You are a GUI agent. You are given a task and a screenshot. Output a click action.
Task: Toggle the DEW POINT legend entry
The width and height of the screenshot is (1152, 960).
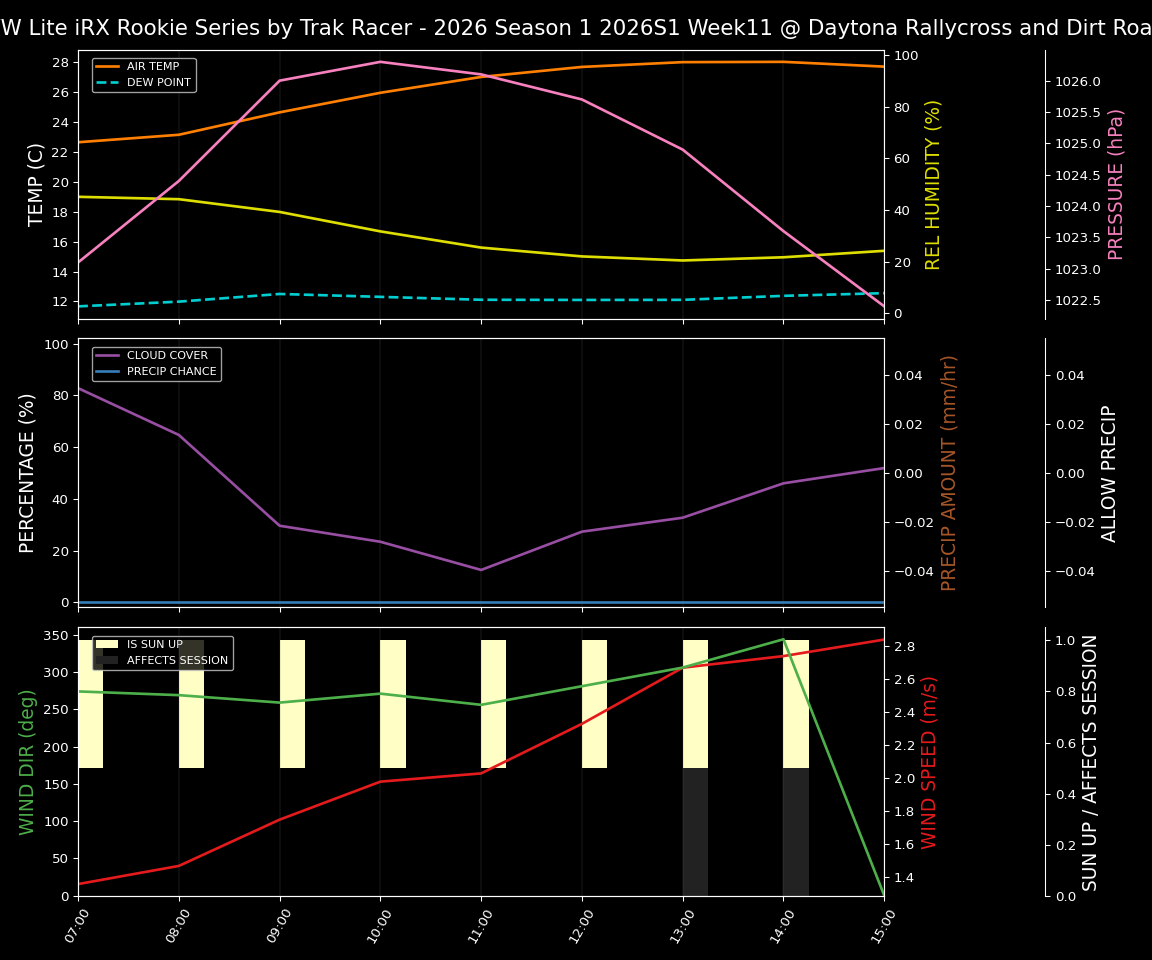pyautogui.click(x=154, y=82)
